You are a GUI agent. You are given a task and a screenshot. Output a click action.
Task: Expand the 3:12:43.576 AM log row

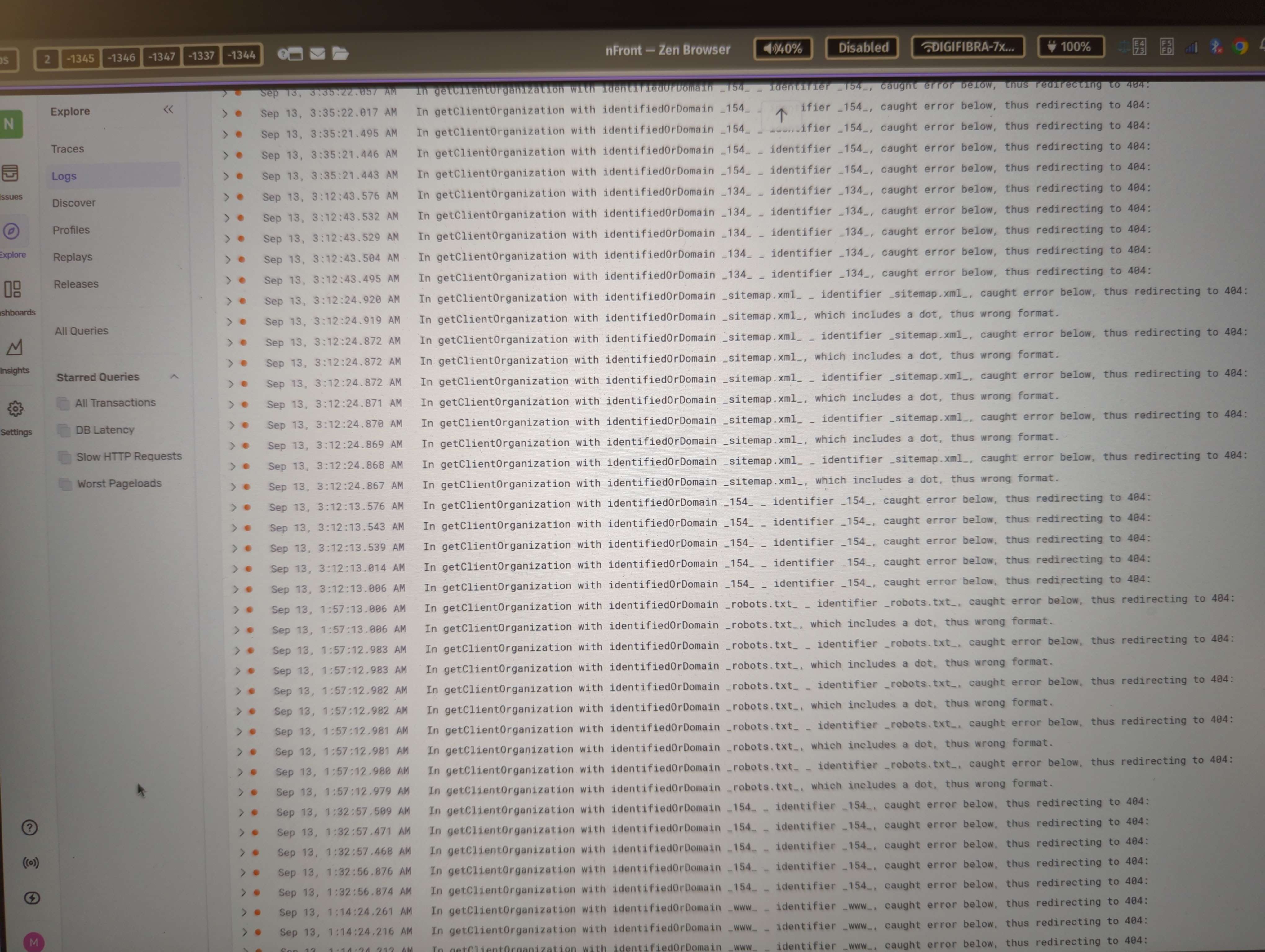coord(226,197)
